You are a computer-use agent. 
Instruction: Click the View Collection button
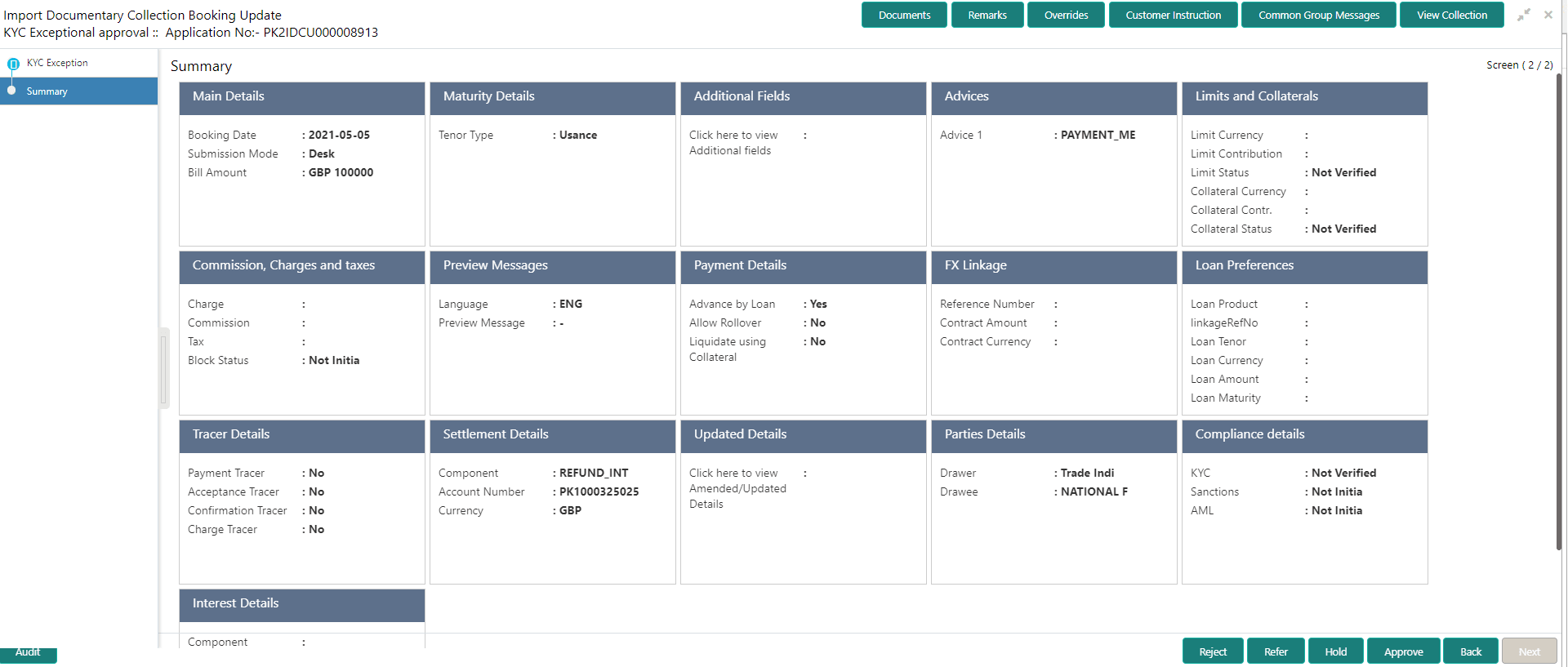[x=1451, y=15]
